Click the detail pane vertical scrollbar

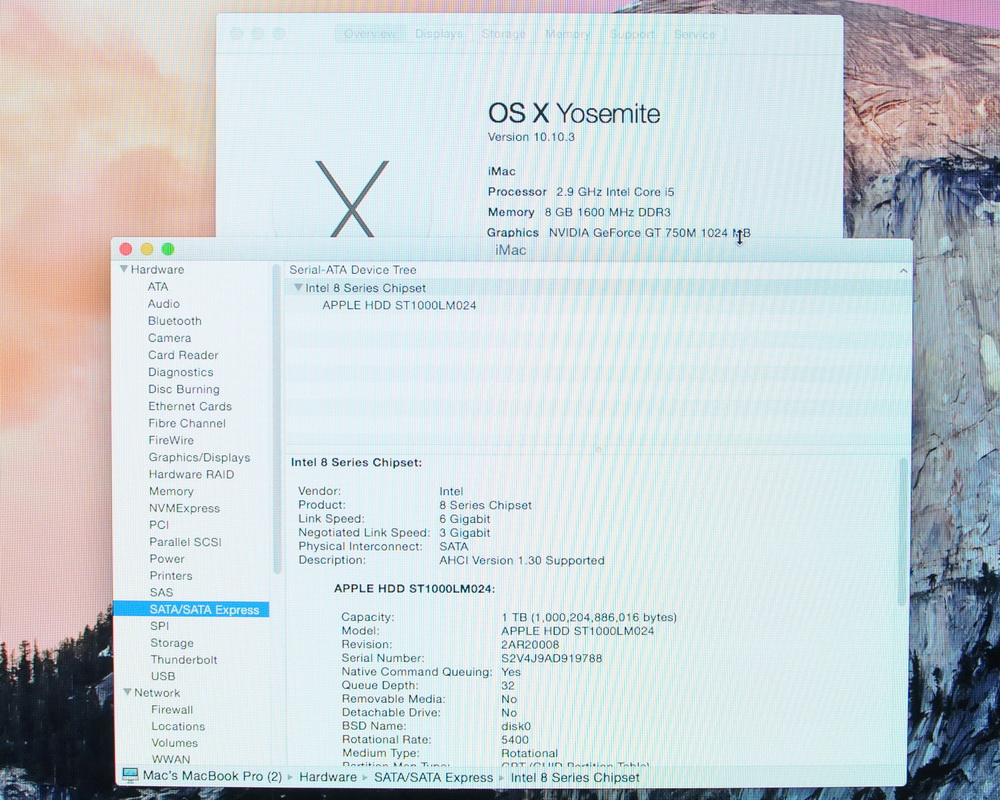(x=902, y=531)
